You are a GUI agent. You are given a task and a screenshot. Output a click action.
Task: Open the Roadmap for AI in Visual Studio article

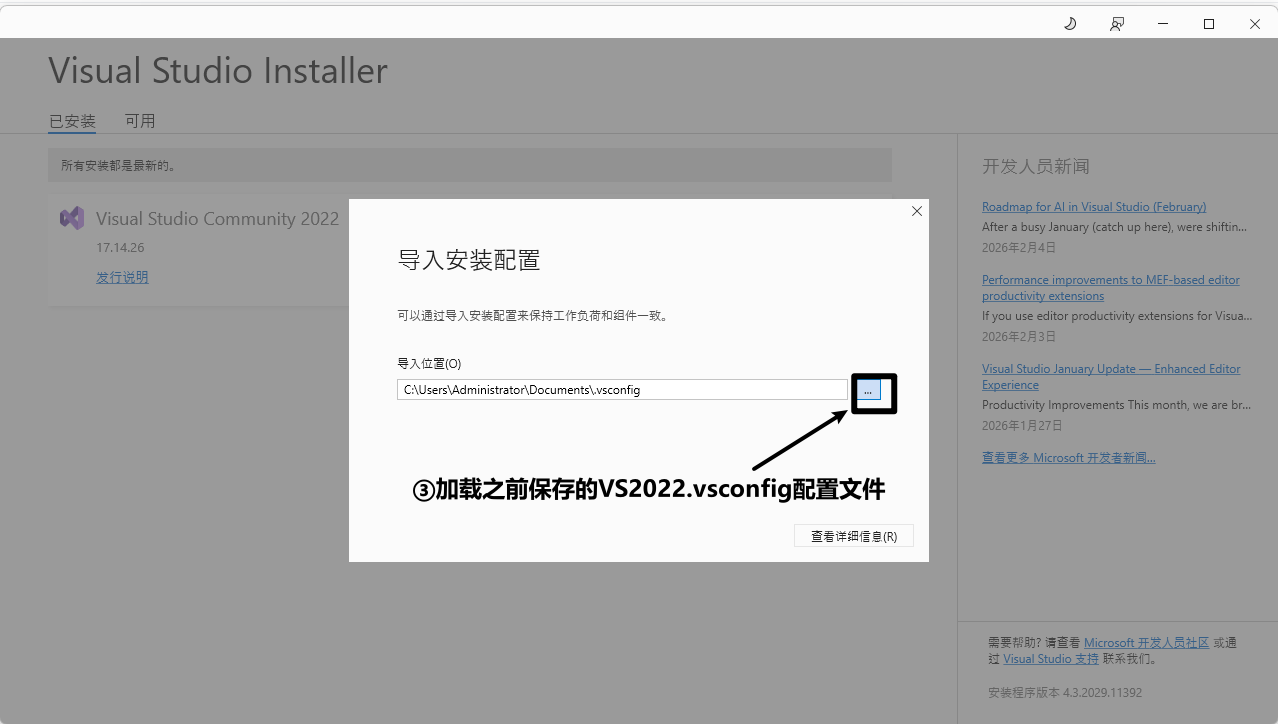[x=1093, y=207]
